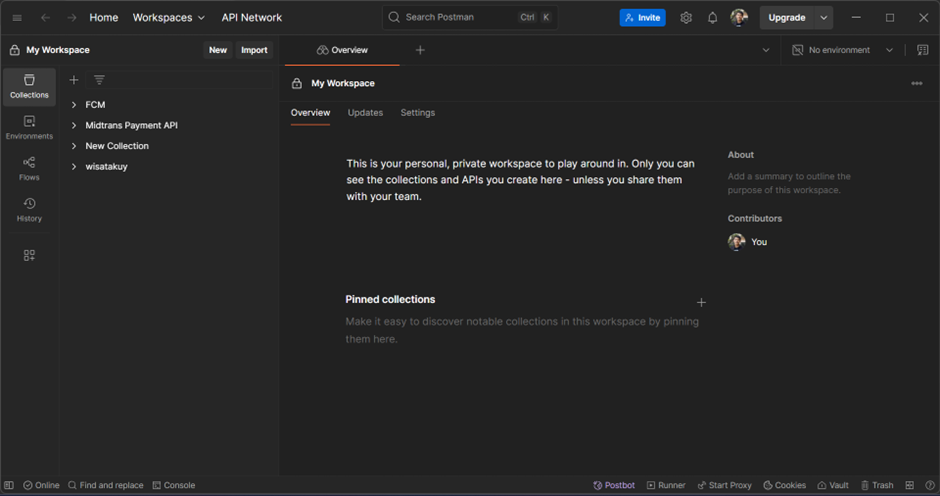
Task: Switch to the Settings tab
Action: pyautogui.click(x=418, y=113)
